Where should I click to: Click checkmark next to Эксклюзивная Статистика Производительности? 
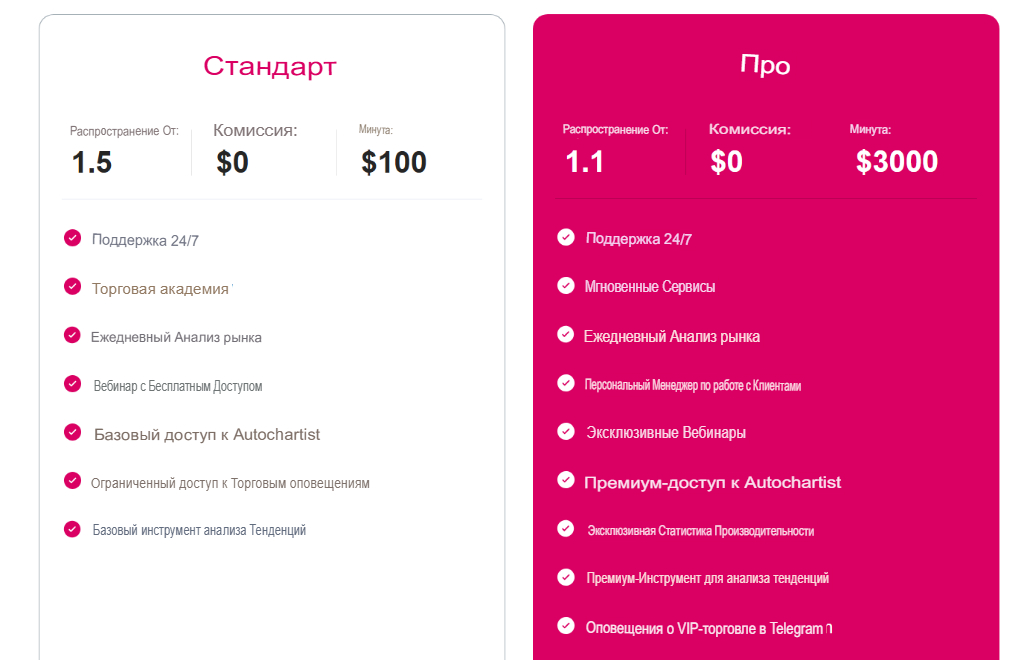pos(566,529)
